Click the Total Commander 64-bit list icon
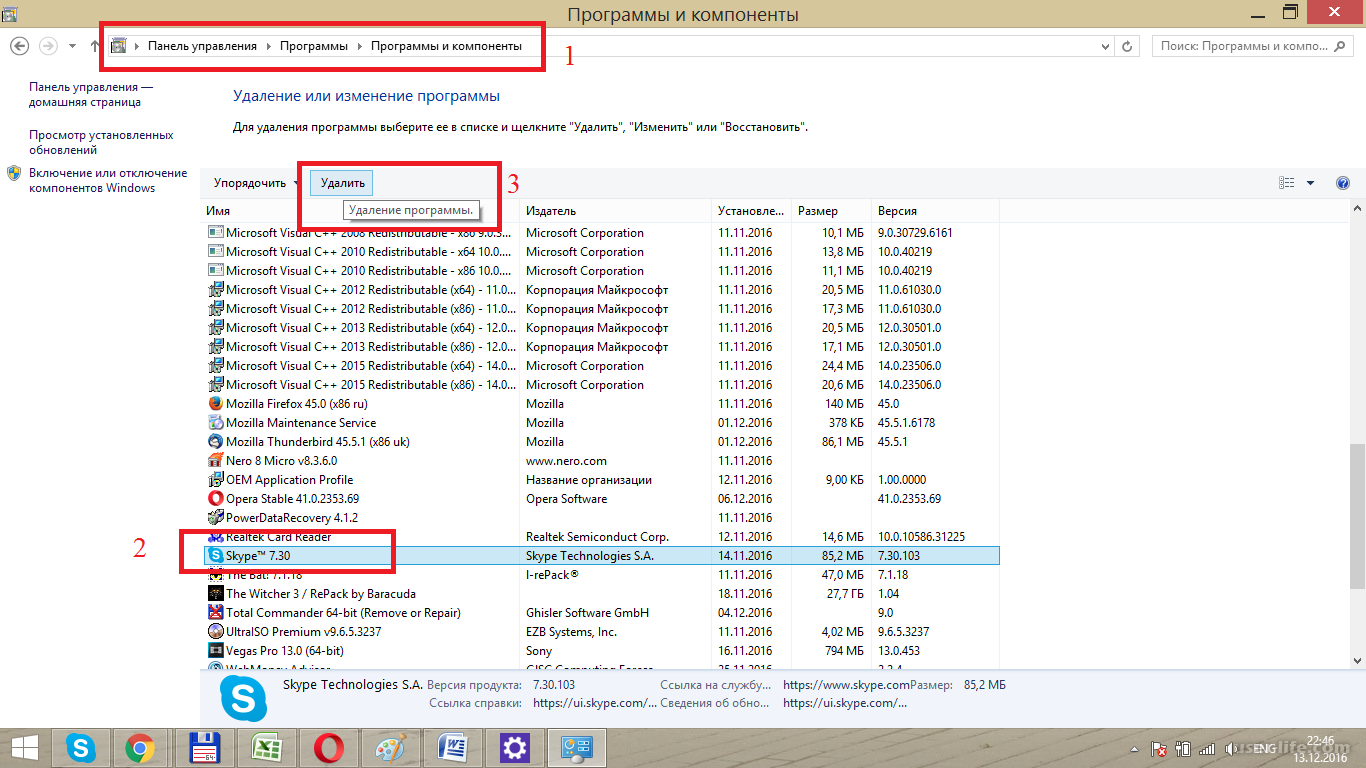The height and width of the screenshot is (768, 1366). [x=215, y=613]
